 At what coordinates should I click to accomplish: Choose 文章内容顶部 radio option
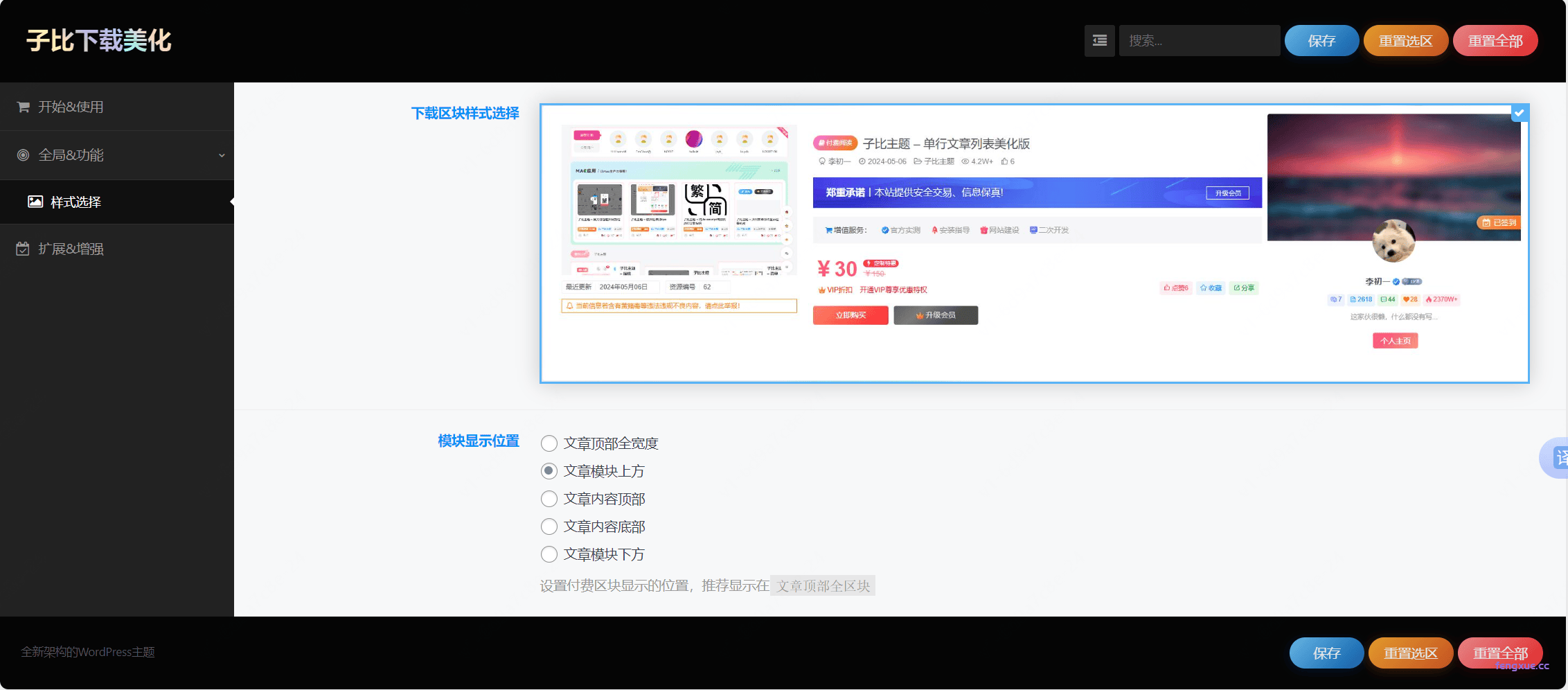coord(549,499)
